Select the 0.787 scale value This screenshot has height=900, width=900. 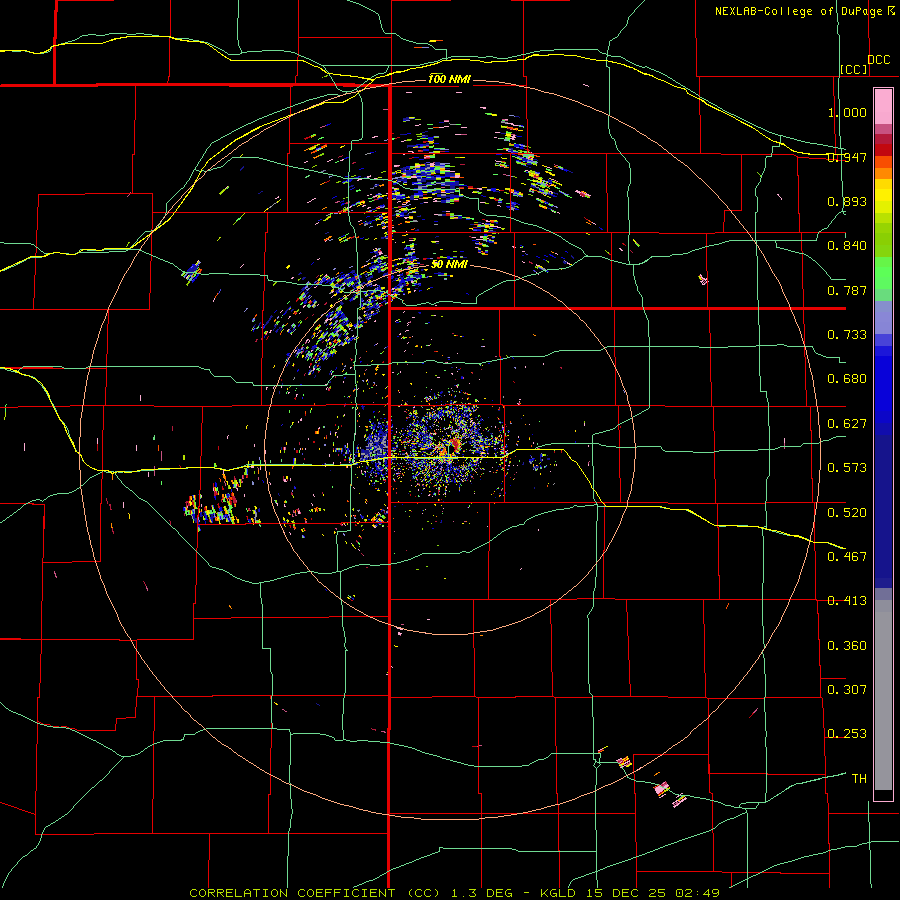[x=847, y=290]
